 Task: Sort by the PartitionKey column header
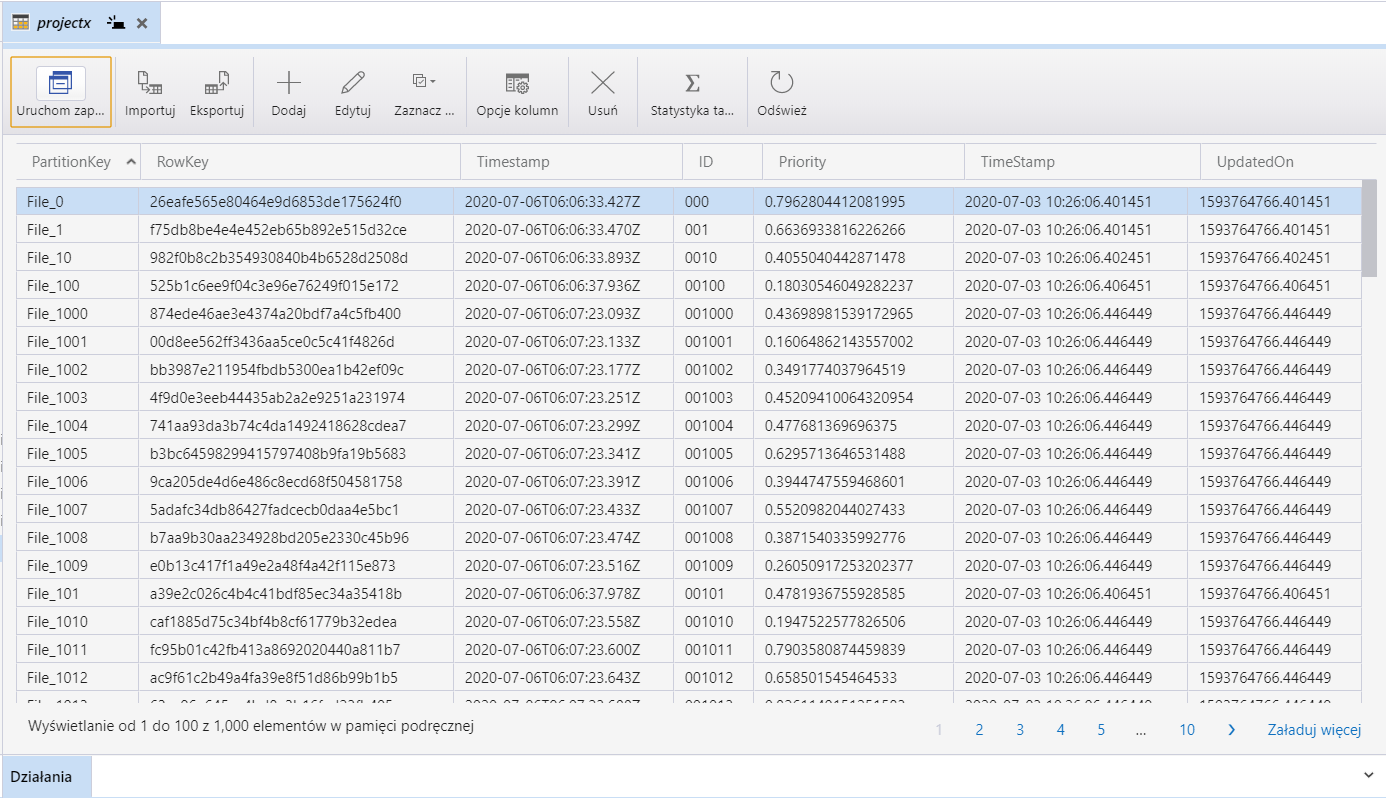click(71, 161)
